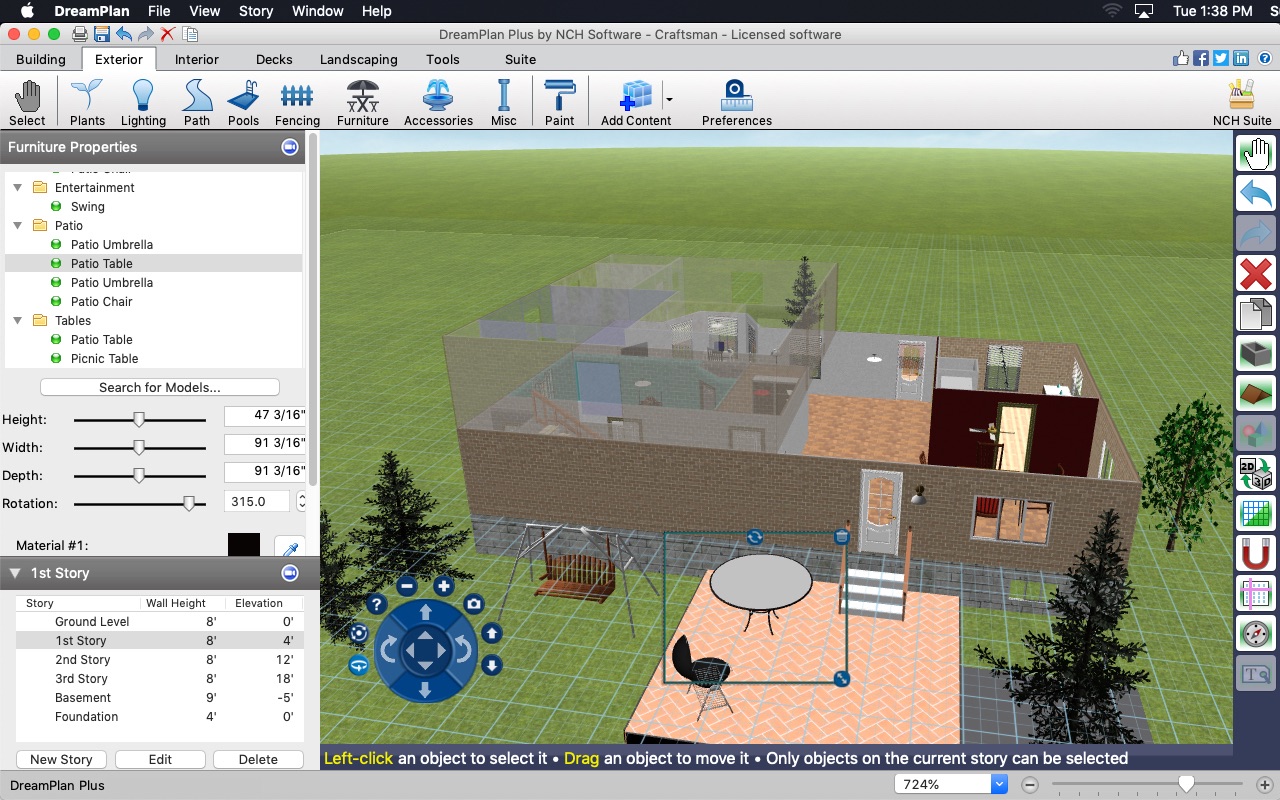1280x800 pixels.
Task: Choose the Pools tool
Action: 243,103
